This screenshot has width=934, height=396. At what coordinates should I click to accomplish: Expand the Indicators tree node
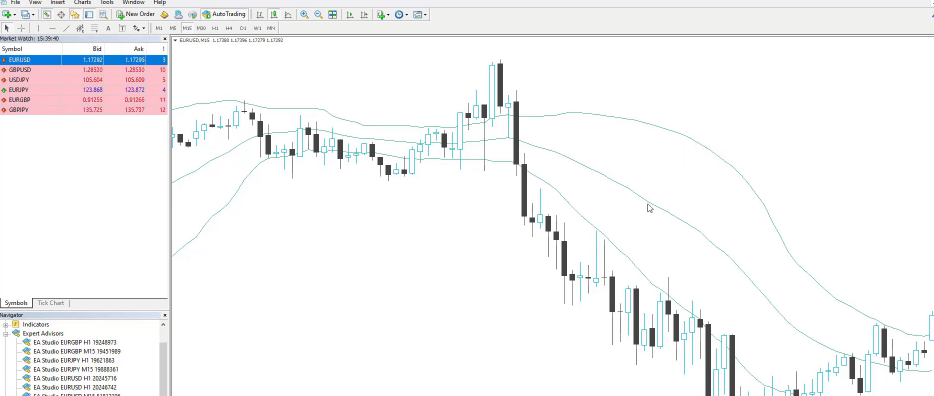pyautogui.click(x=6, y=325)
